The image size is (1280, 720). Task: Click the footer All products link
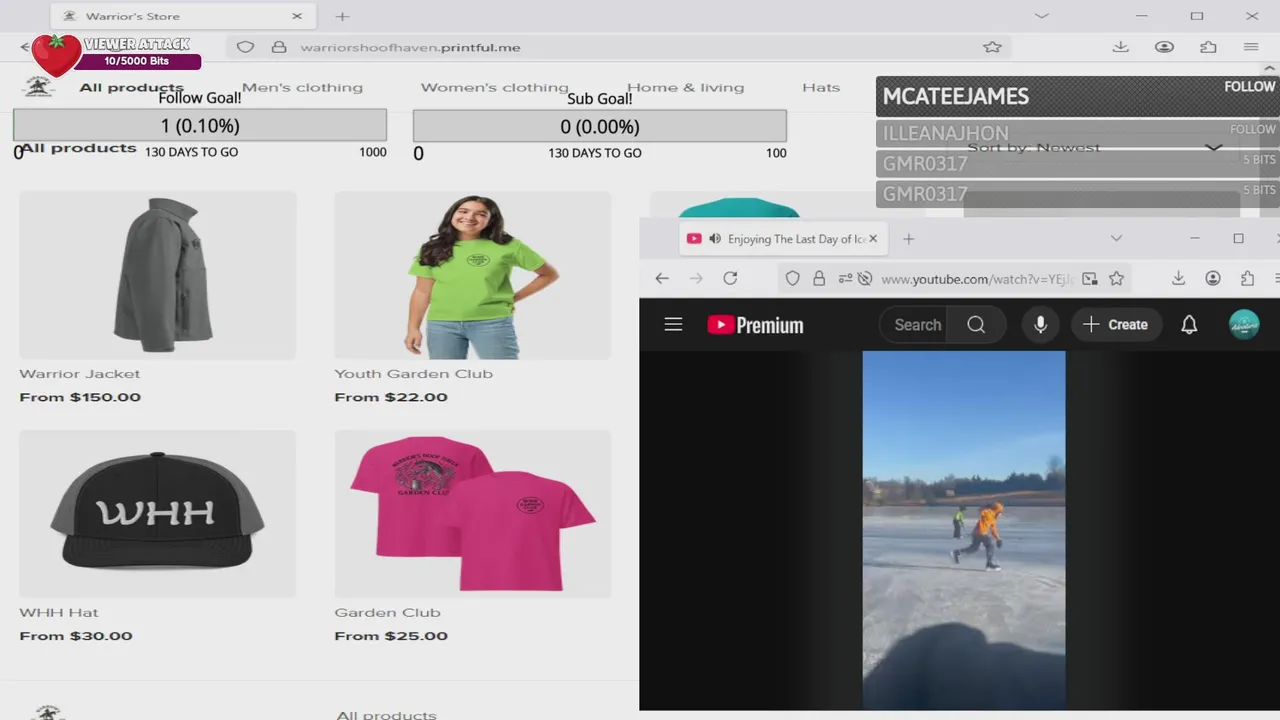click(386, 714)
